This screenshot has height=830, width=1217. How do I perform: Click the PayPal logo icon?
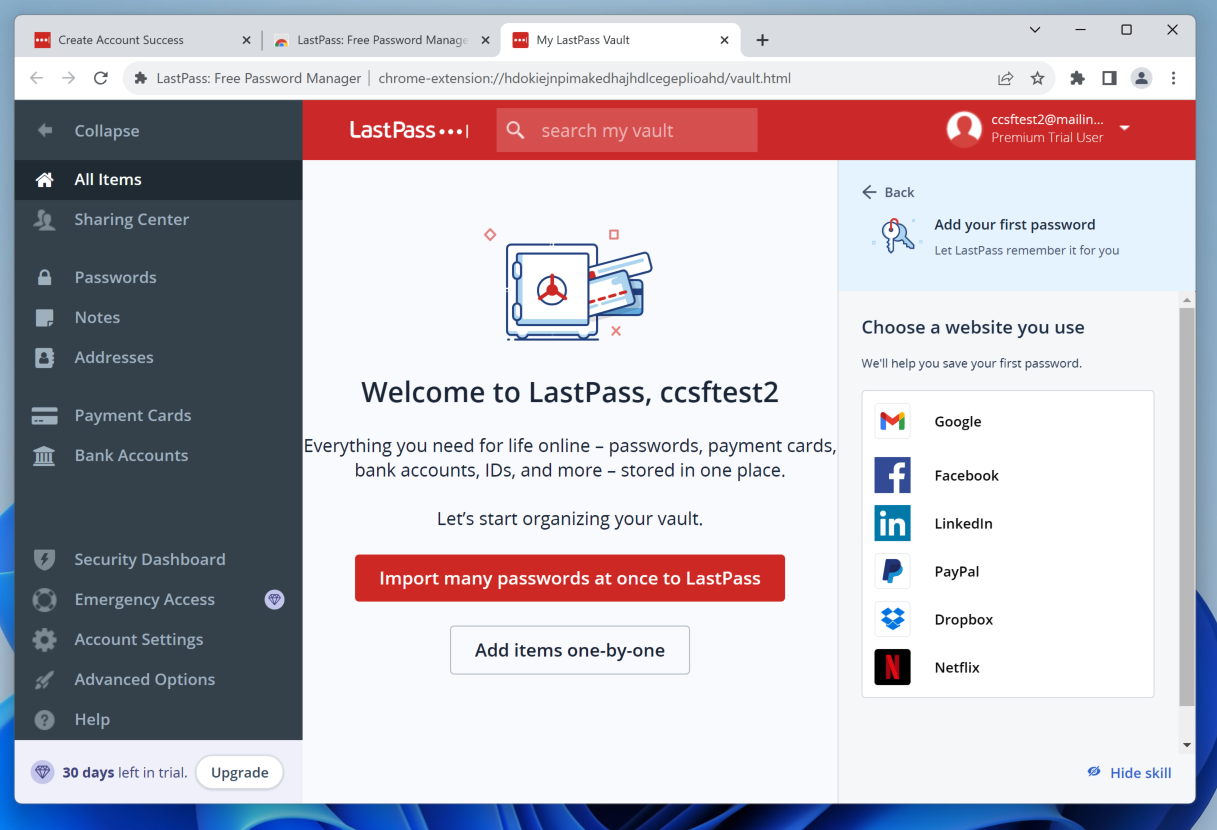tap(892, 571)
